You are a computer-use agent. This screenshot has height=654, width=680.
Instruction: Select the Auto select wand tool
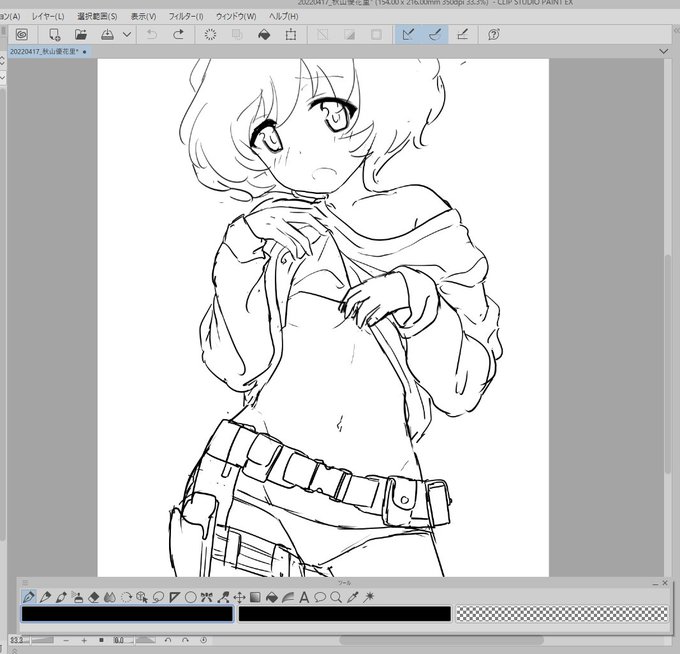click(x=369, y=597)
